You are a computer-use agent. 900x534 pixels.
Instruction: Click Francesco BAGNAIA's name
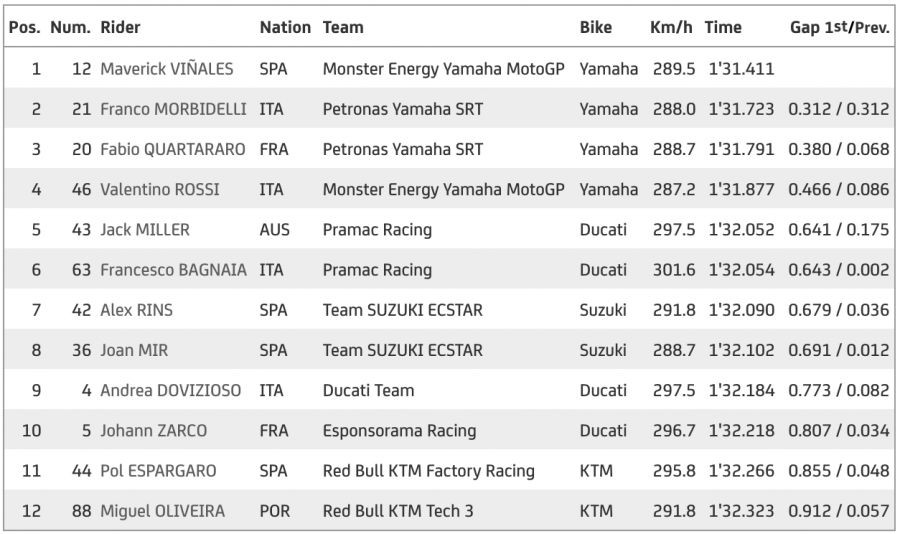(x=173, y=270)
